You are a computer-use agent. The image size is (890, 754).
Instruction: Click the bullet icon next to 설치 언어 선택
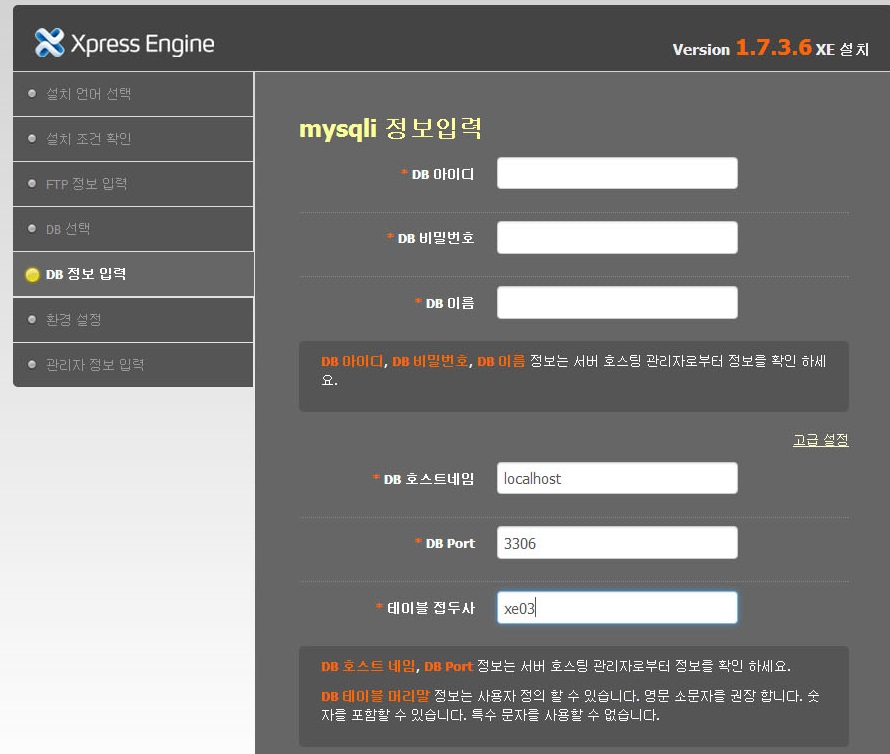(31, 93)
